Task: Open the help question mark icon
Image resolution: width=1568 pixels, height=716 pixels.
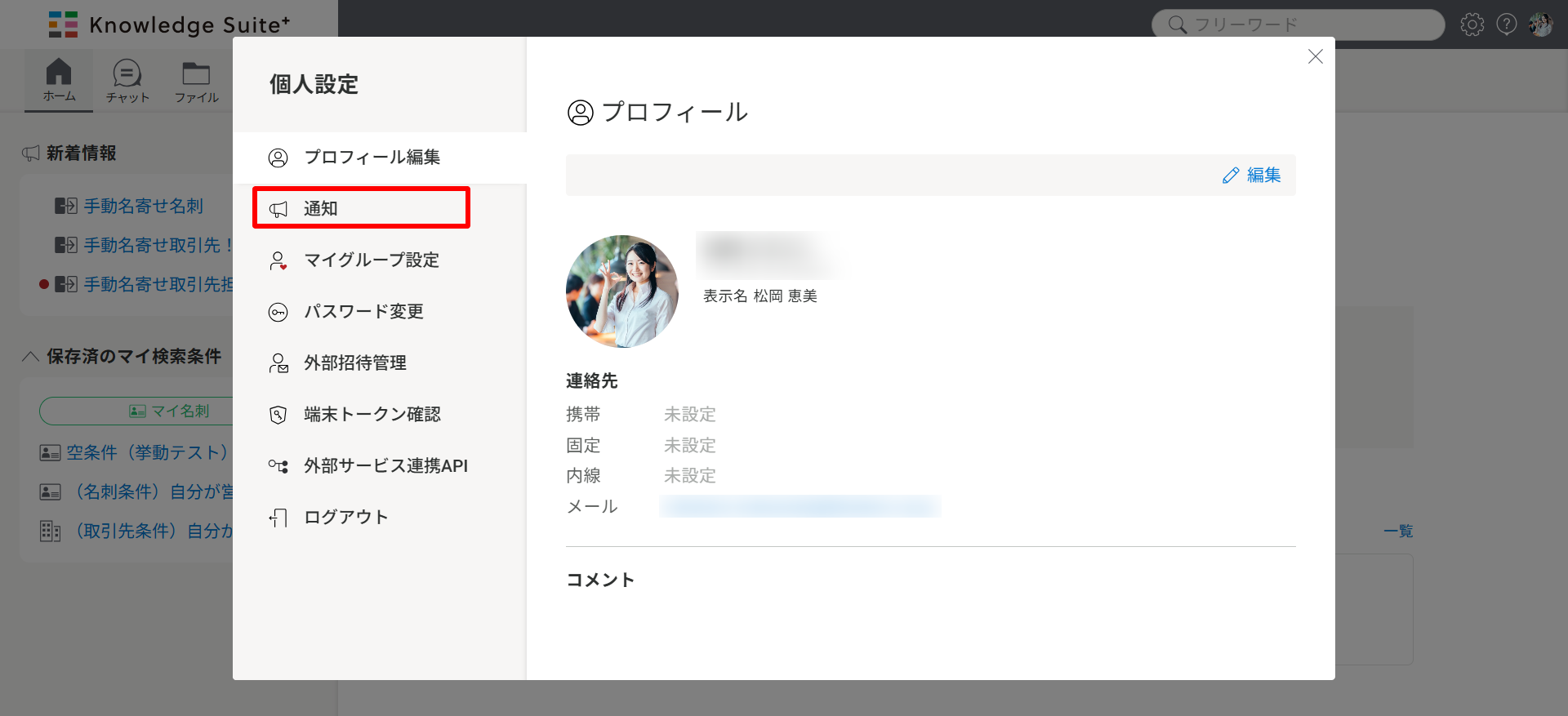Action: pyautogui.click(x=1506, y=24)
